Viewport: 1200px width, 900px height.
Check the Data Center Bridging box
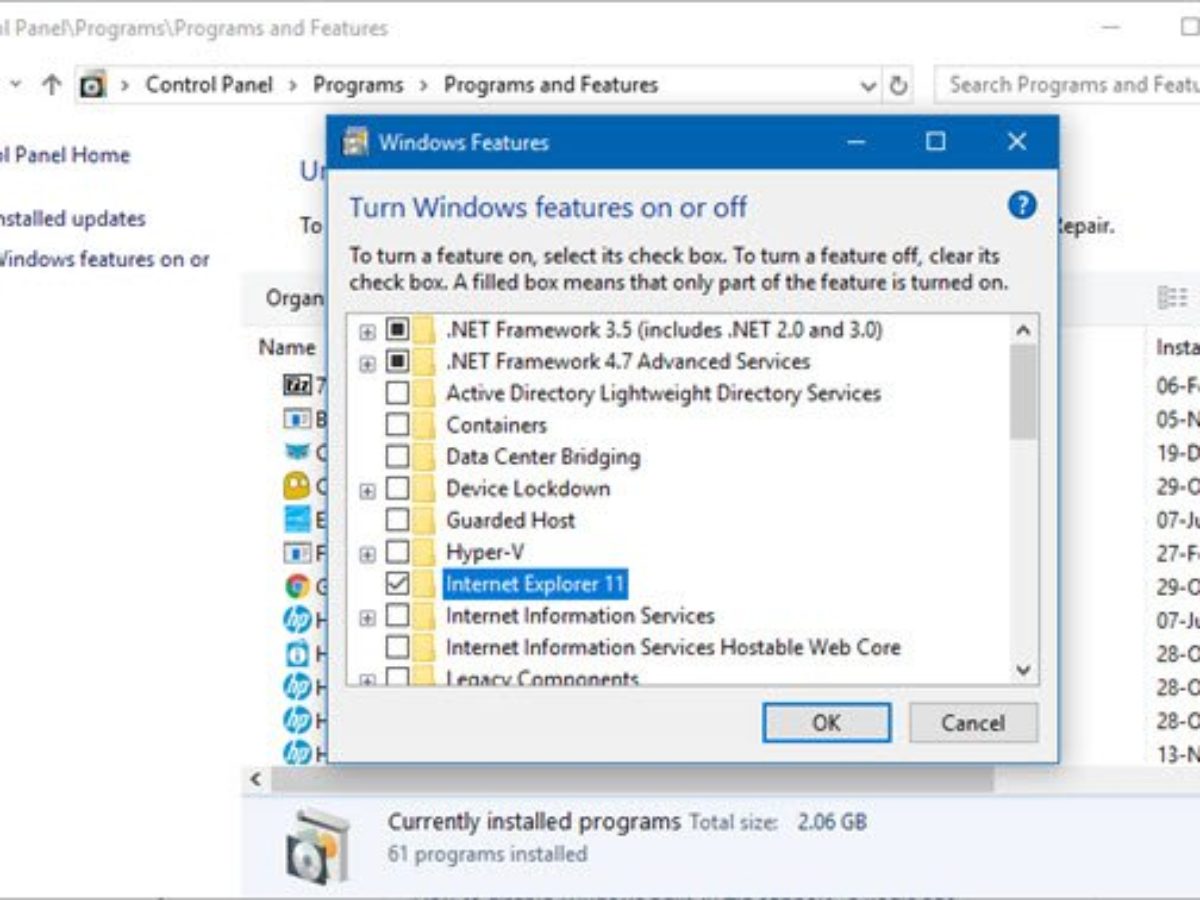pyautogui.click(x=397, y=457)
